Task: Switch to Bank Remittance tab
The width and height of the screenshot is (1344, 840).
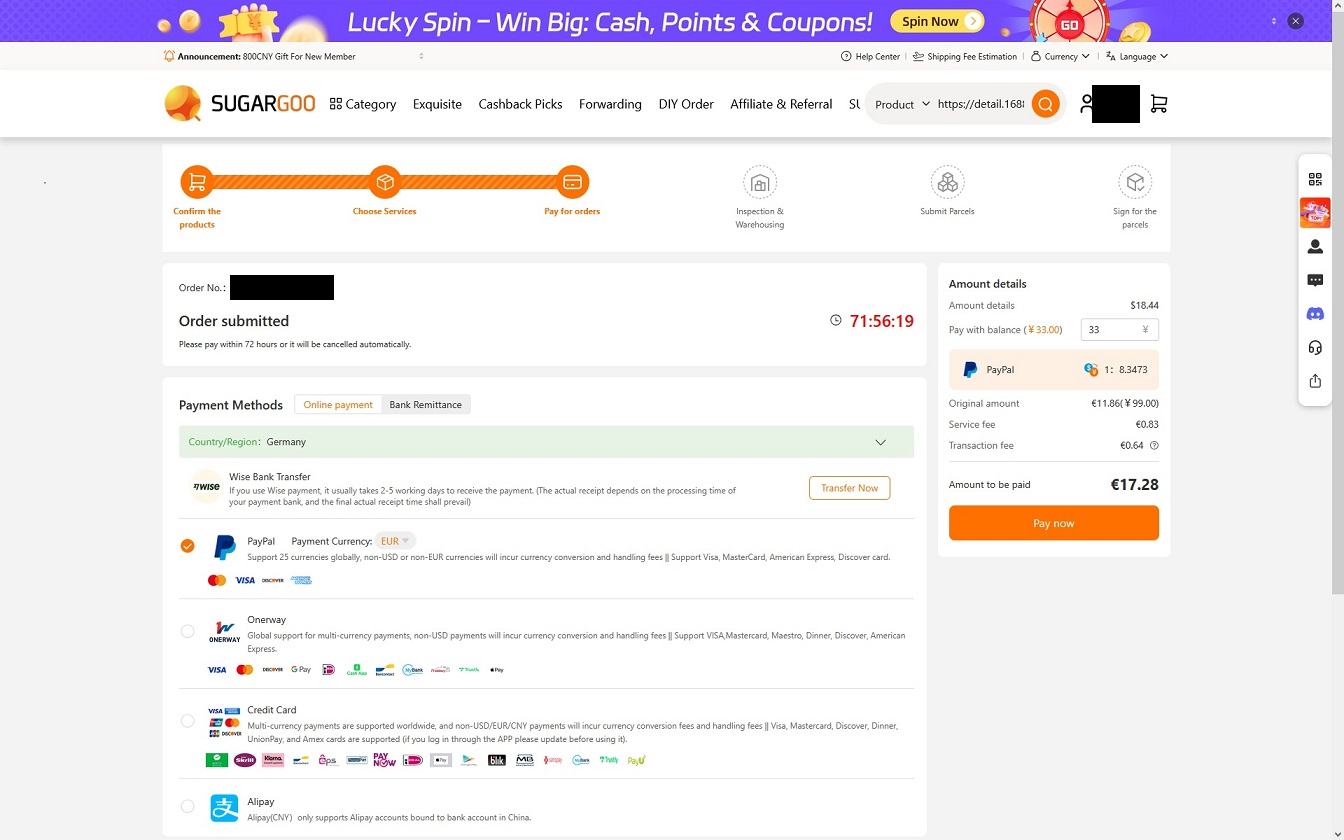Action: pyautogui.click(x=425, y=405)
